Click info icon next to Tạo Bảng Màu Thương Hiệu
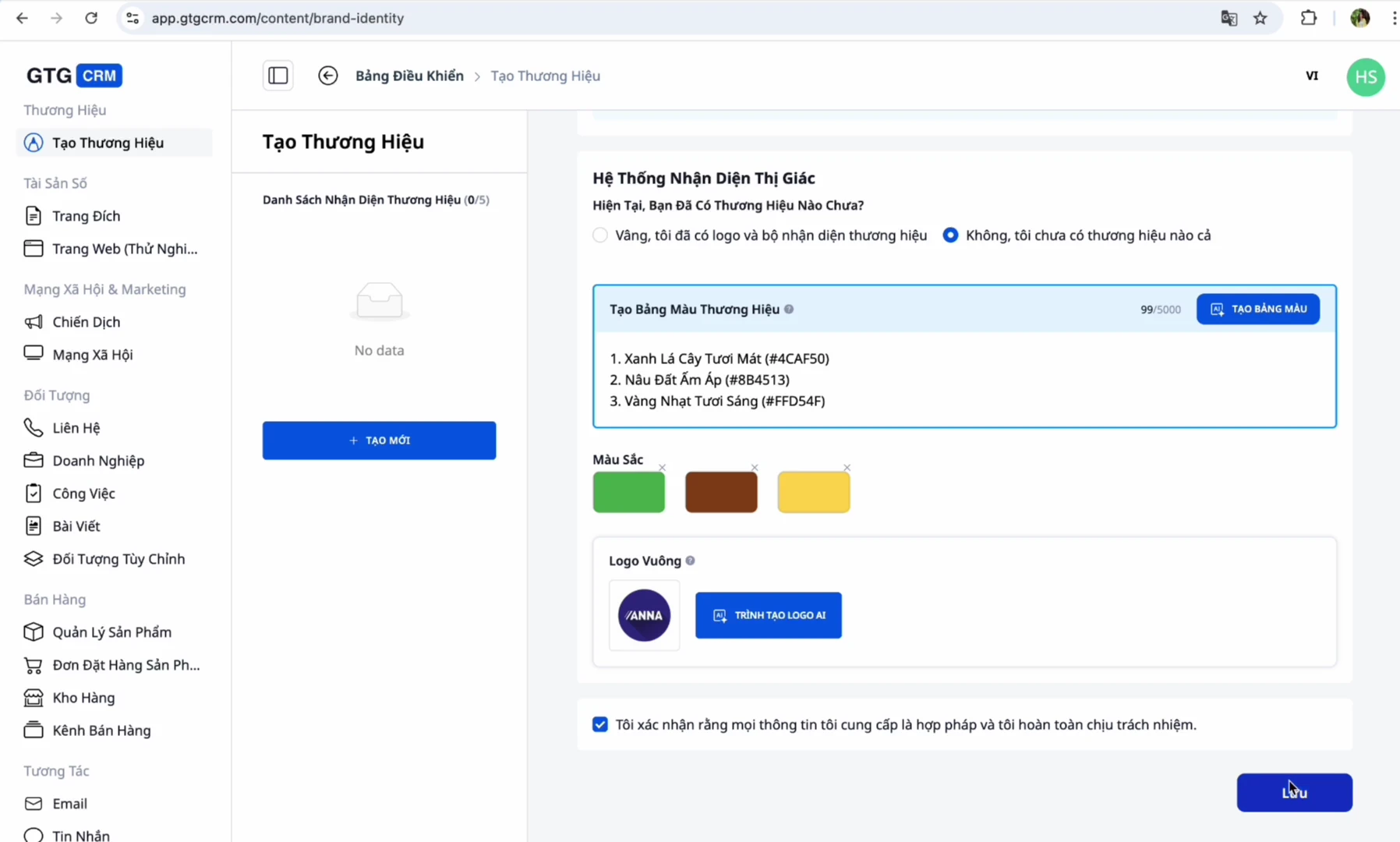This screenshot has width=1400, height=842. pyautogui.click(x=789, y=310)
